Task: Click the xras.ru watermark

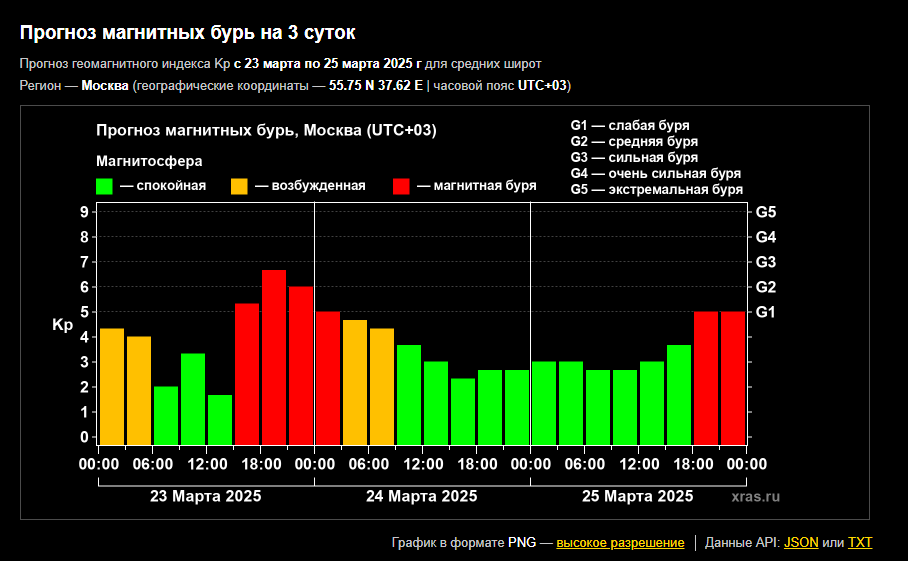Action: 755,496
